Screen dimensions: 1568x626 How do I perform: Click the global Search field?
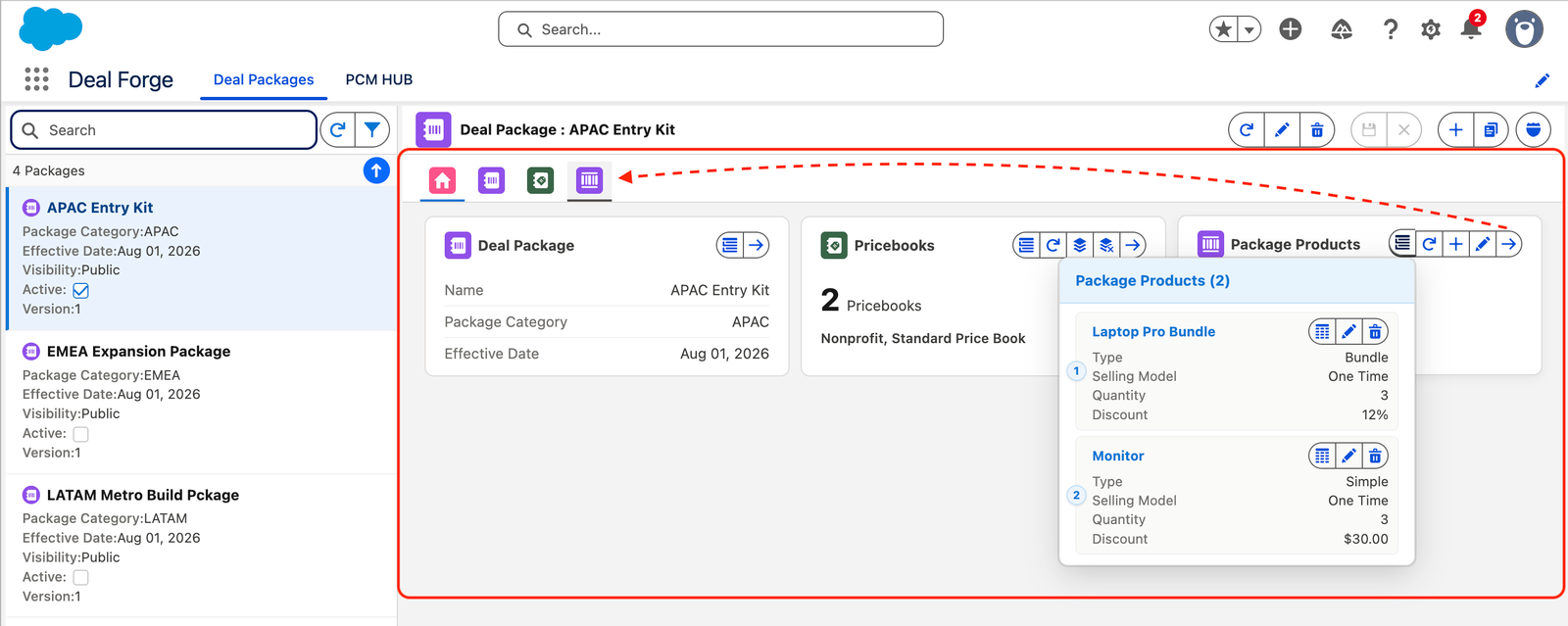tap(720, 29)
